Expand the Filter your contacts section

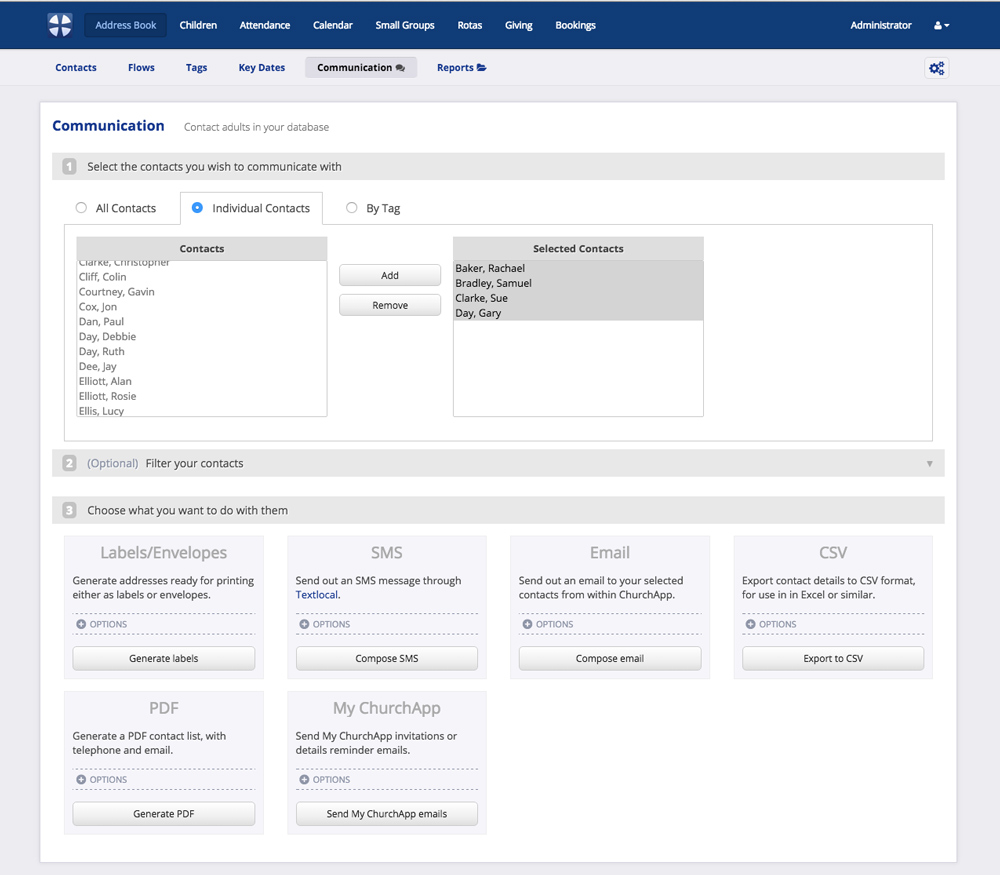929,463
